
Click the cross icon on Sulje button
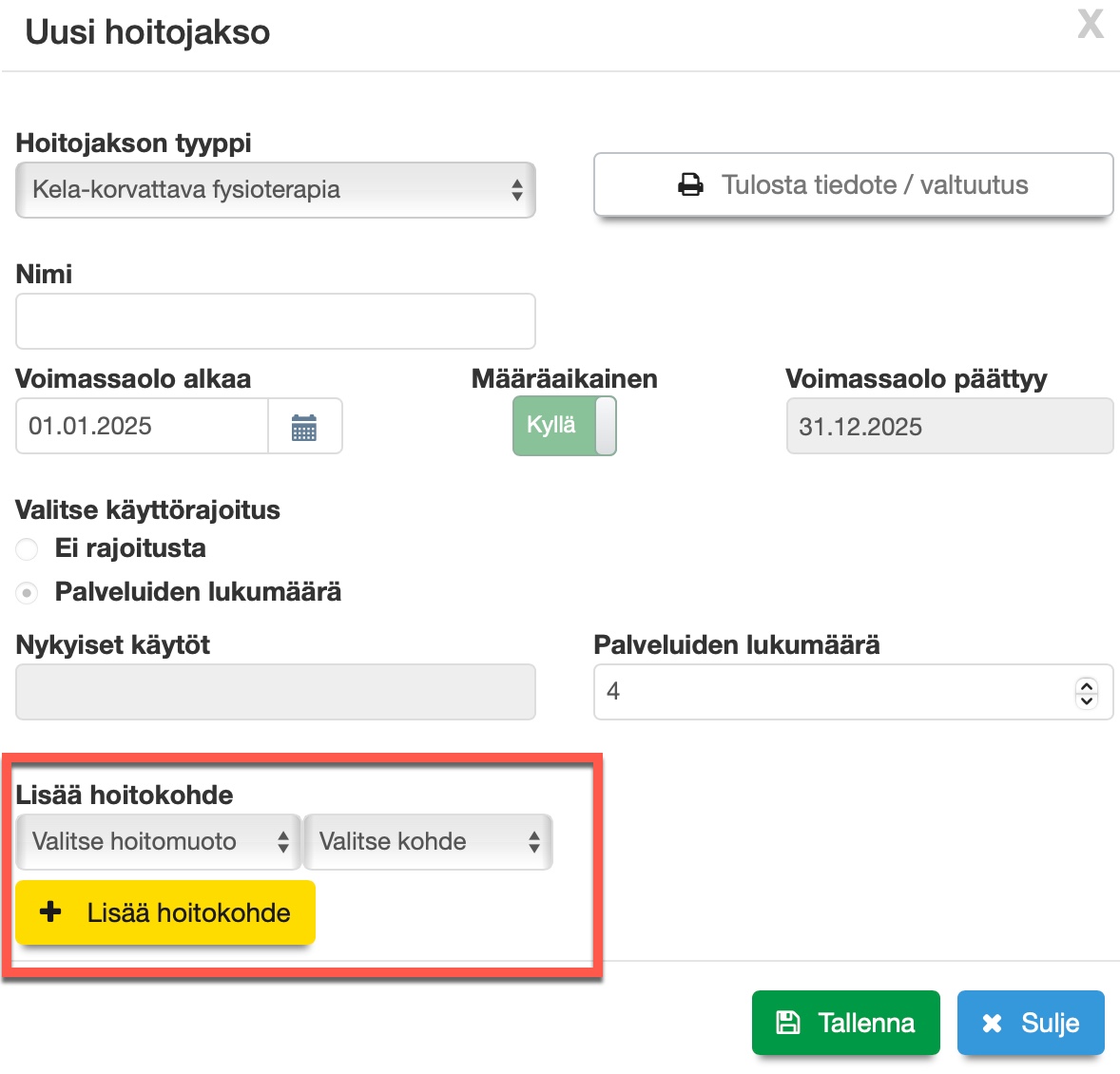tap(992, 1023)
